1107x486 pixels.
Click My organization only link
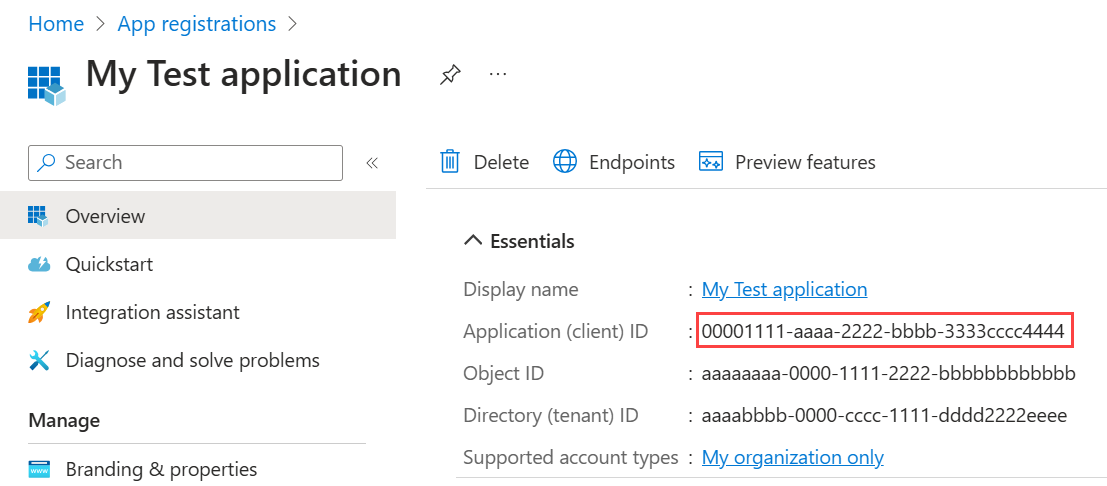click(792, 457)
